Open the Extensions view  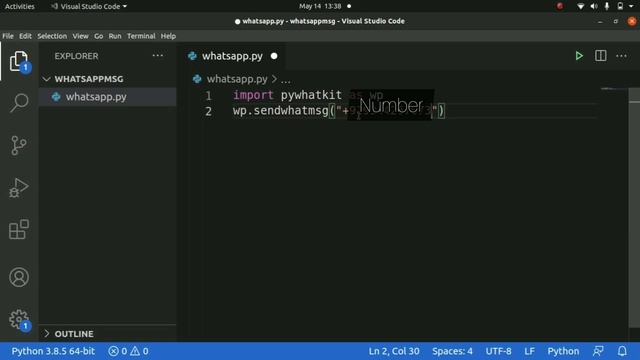[x=19, y=229]
